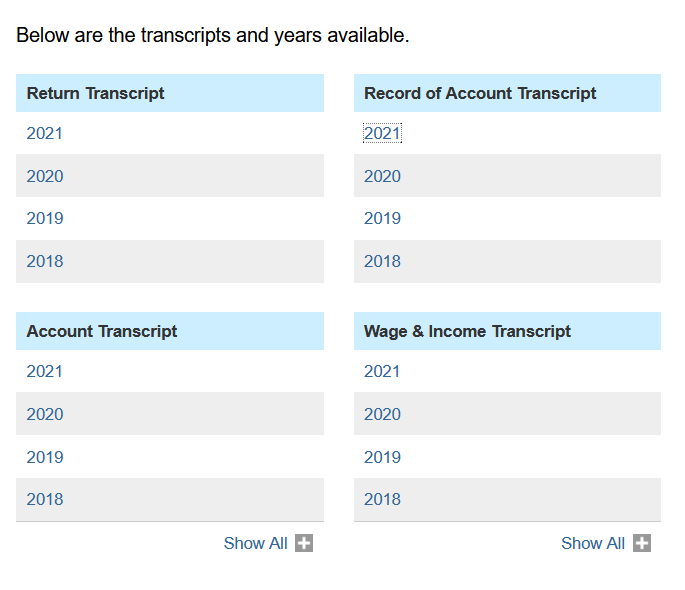Open focused 2021 Record of Account Transcript
The height and width of the screenshot is (590, 685).
click(x=382, y=133)
